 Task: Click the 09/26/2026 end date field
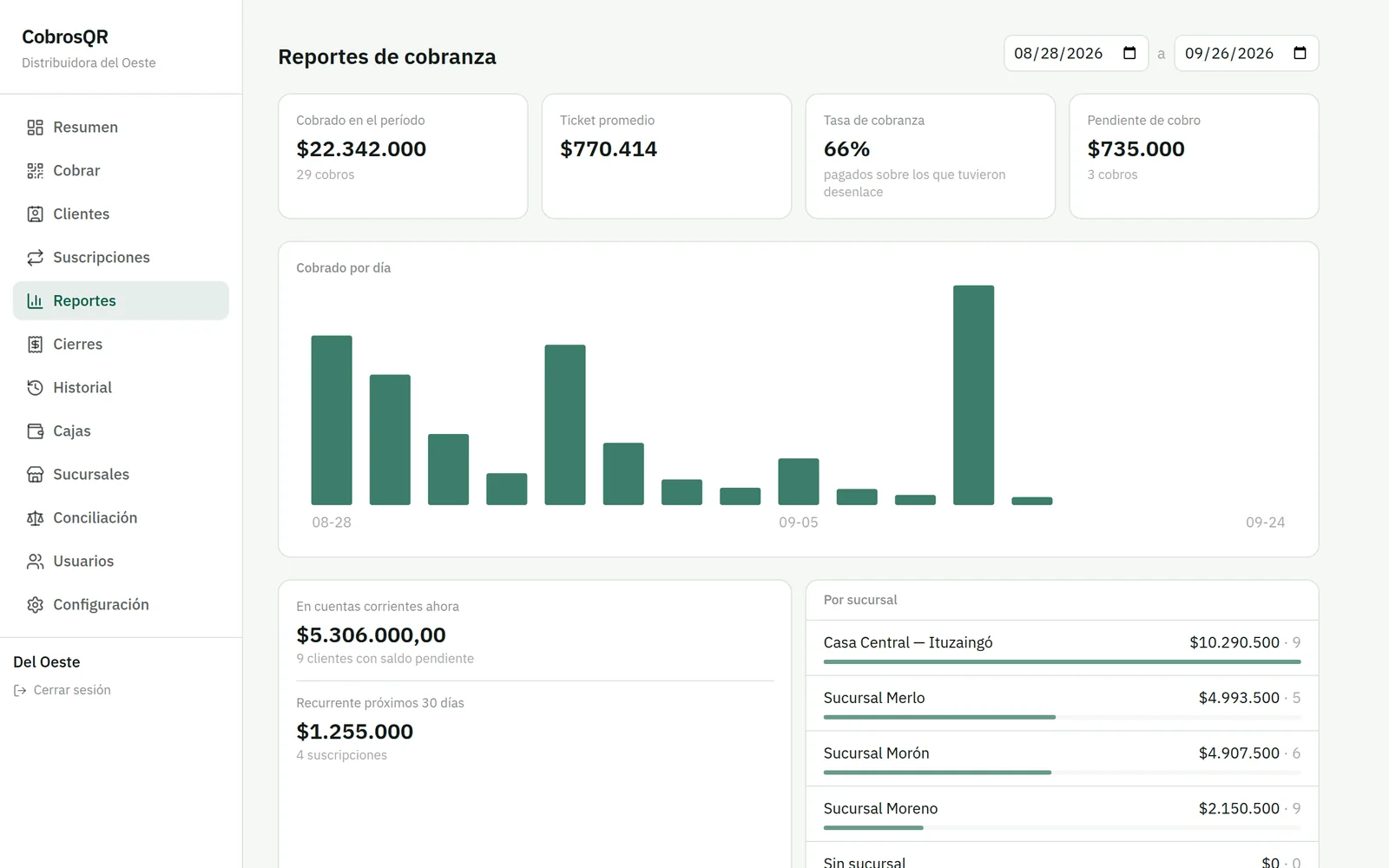coord(1246,53)
